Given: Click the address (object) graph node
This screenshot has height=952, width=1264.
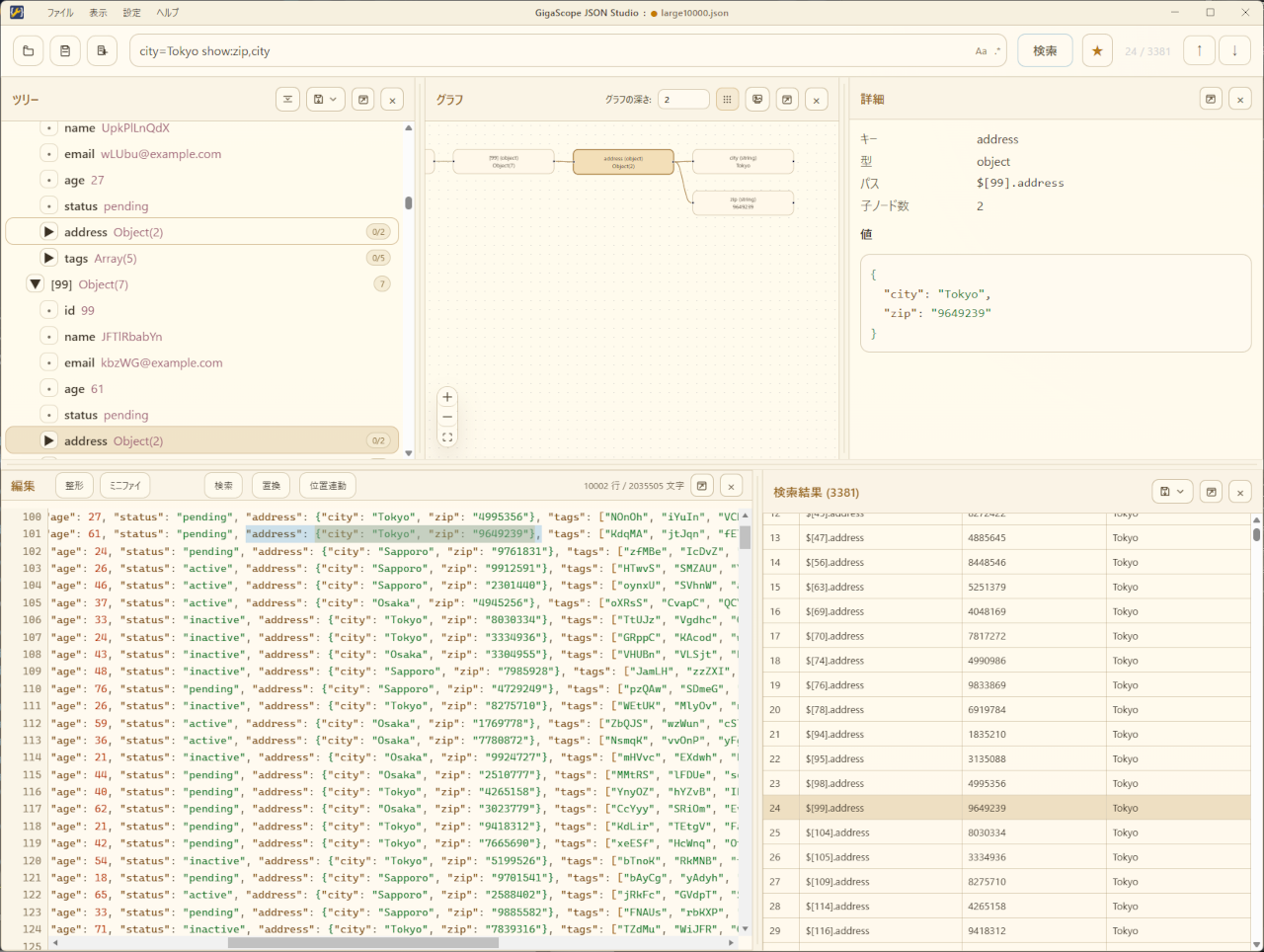Looking at the screenshot, I should click(623, 162).
